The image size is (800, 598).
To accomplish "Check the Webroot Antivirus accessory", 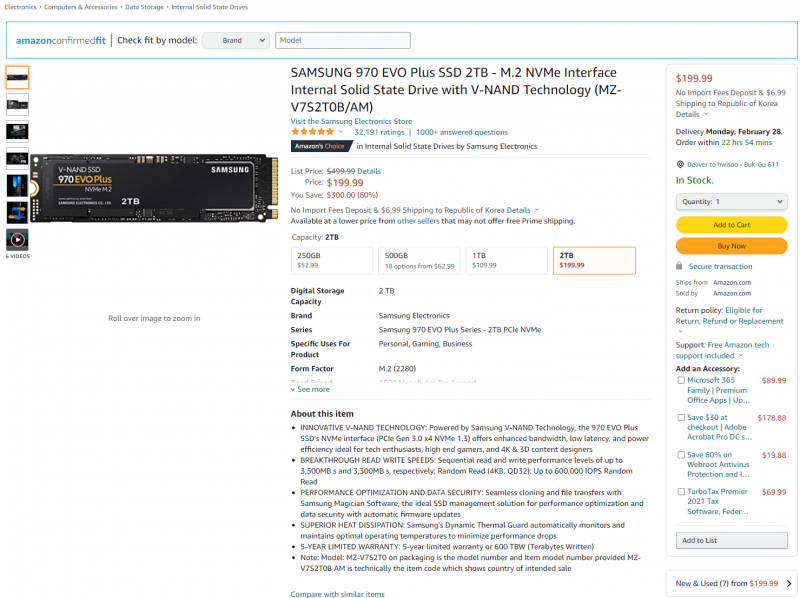I will tap(681, 455).
